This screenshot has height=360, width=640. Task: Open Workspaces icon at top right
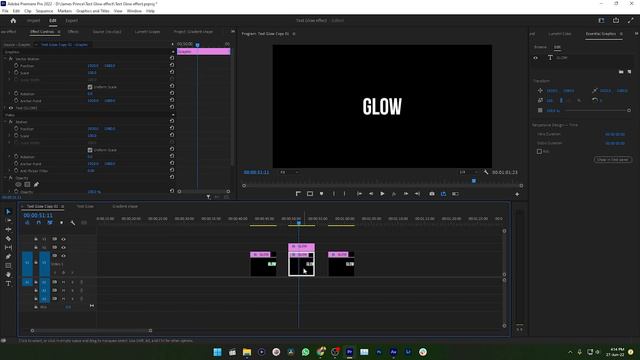pyautogui.click(x=601, y=20)
